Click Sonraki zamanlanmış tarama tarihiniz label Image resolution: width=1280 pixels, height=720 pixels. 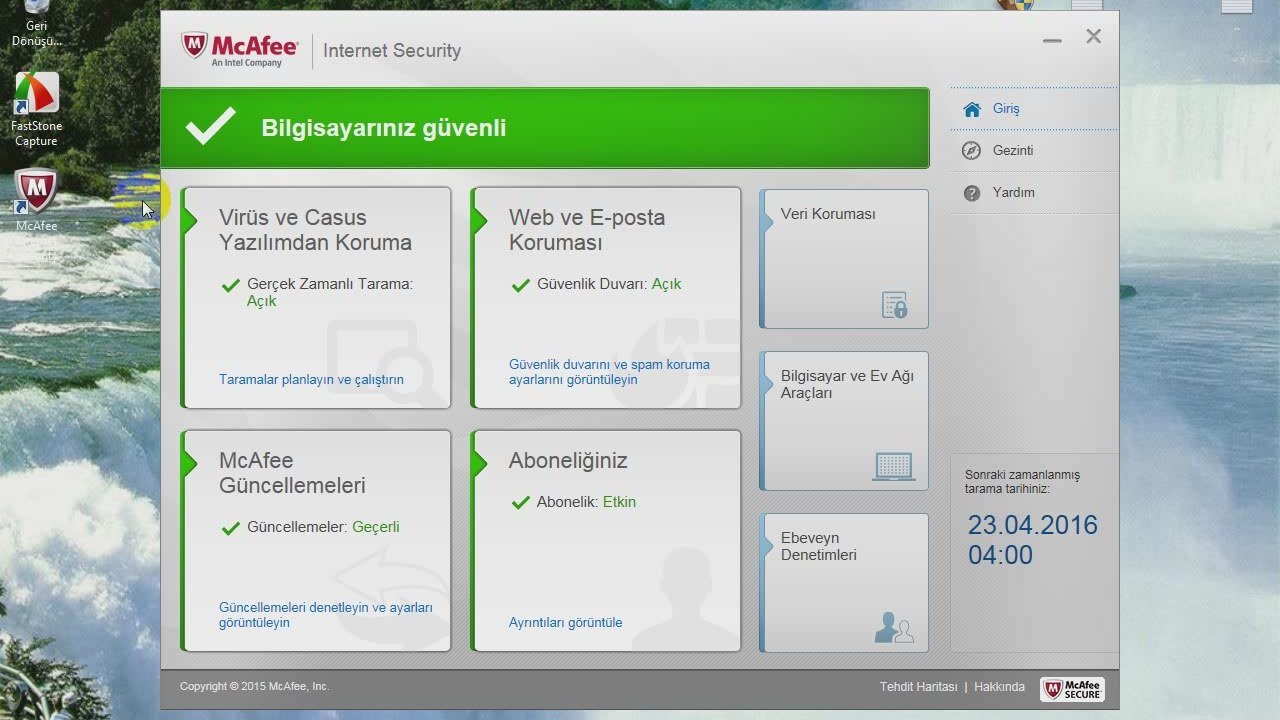click(x=1022, y=482)
